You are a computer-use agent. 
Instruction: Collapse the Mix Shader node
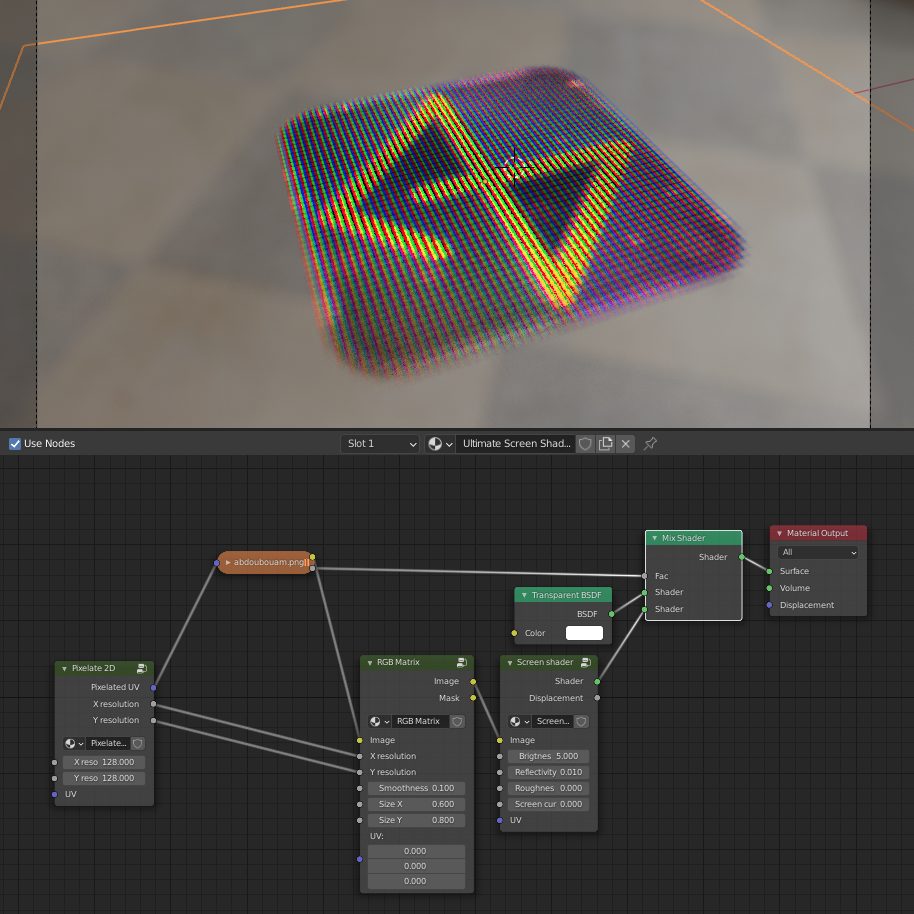[653, 538]
